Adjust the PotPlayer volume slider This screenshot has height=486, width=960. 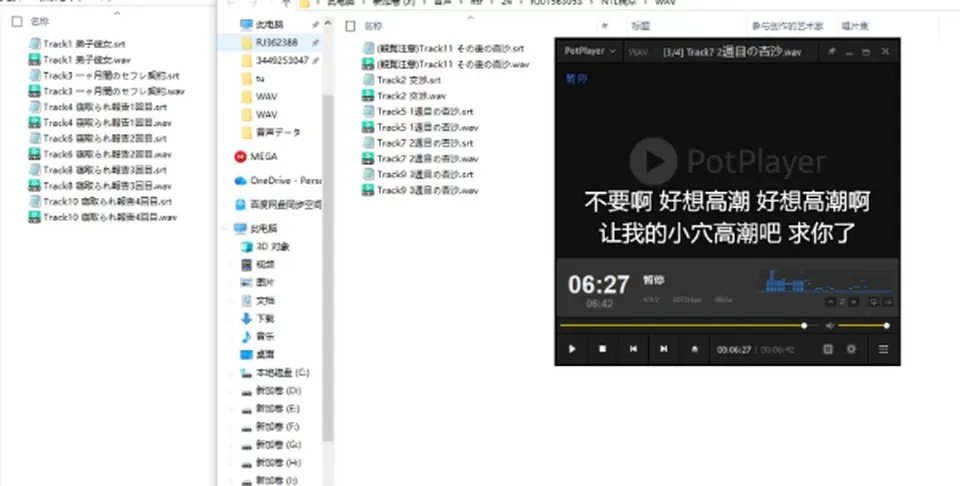(x=863, y=326)
